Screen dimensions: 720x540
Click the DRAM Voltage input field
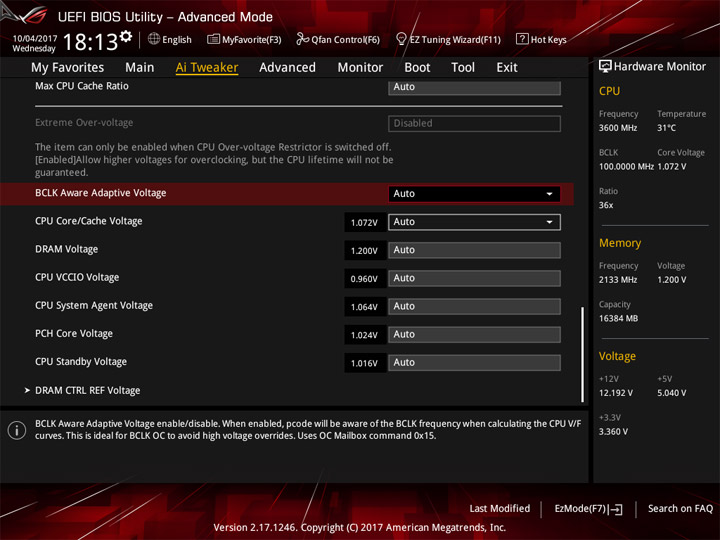coord(474,250)
